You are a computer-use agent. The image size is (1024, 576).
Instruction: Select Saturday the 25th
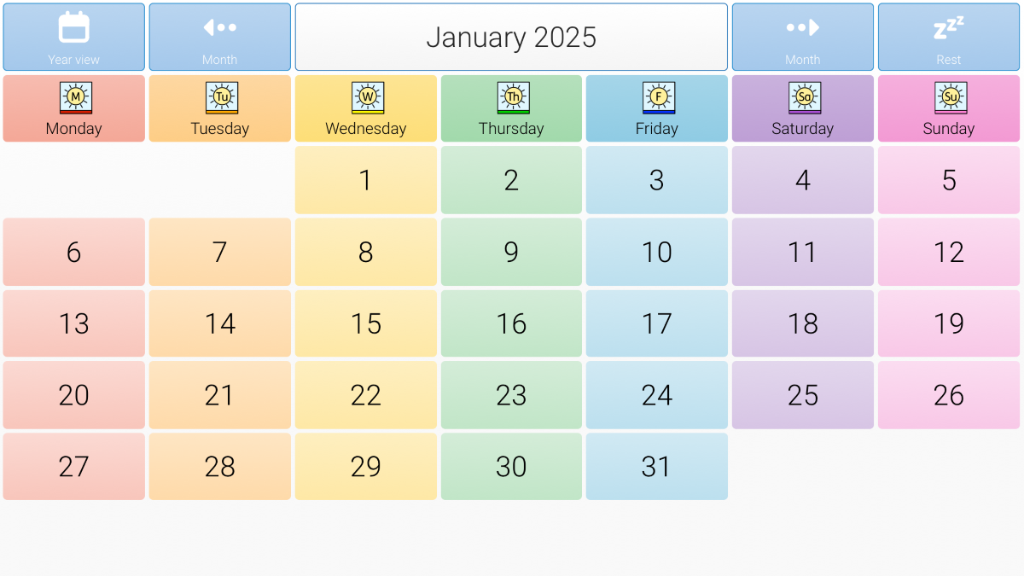pos(803,395)
